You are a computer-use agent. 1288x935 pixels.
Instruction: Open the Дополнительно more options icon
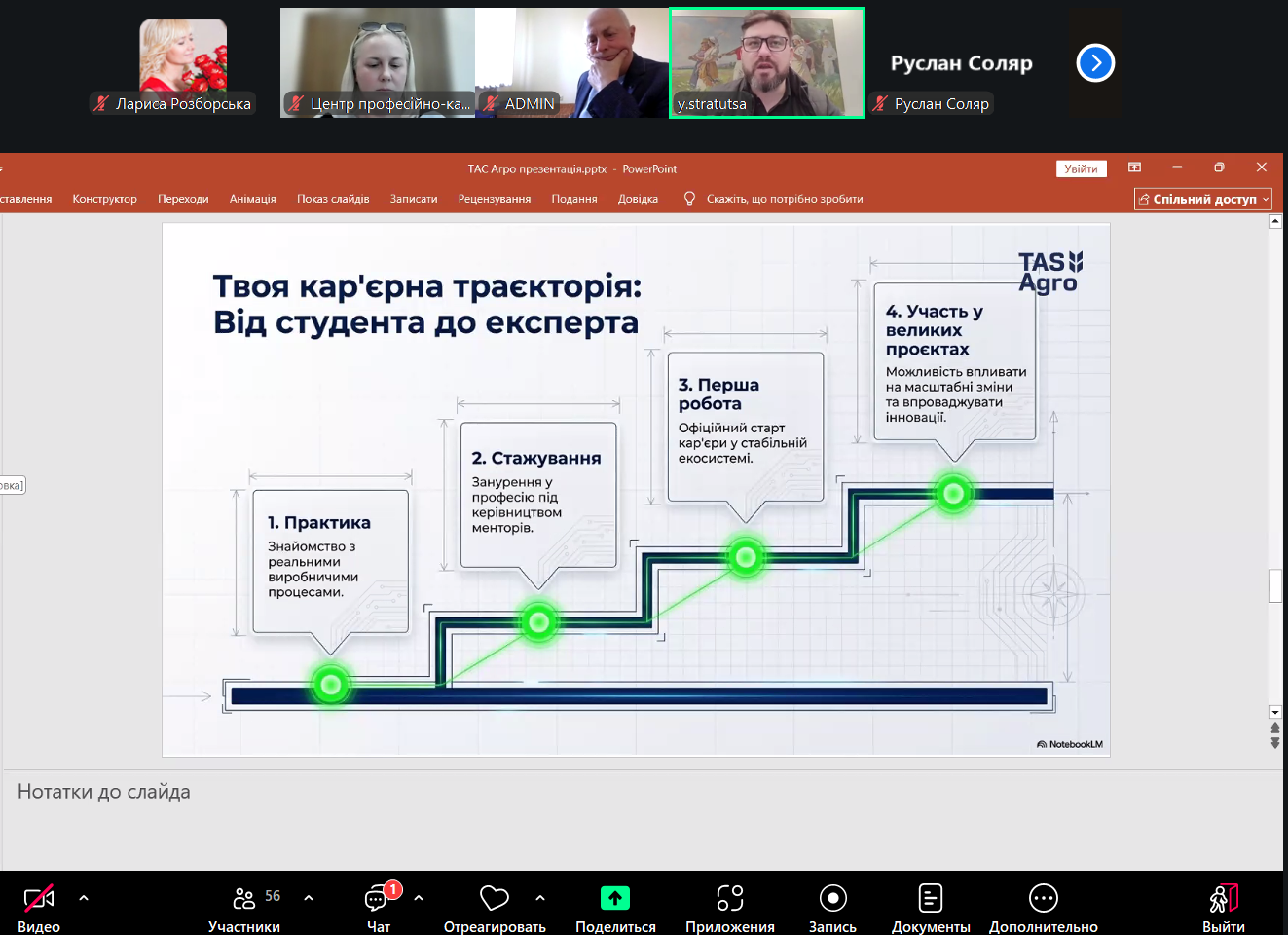pos(1043,898)
